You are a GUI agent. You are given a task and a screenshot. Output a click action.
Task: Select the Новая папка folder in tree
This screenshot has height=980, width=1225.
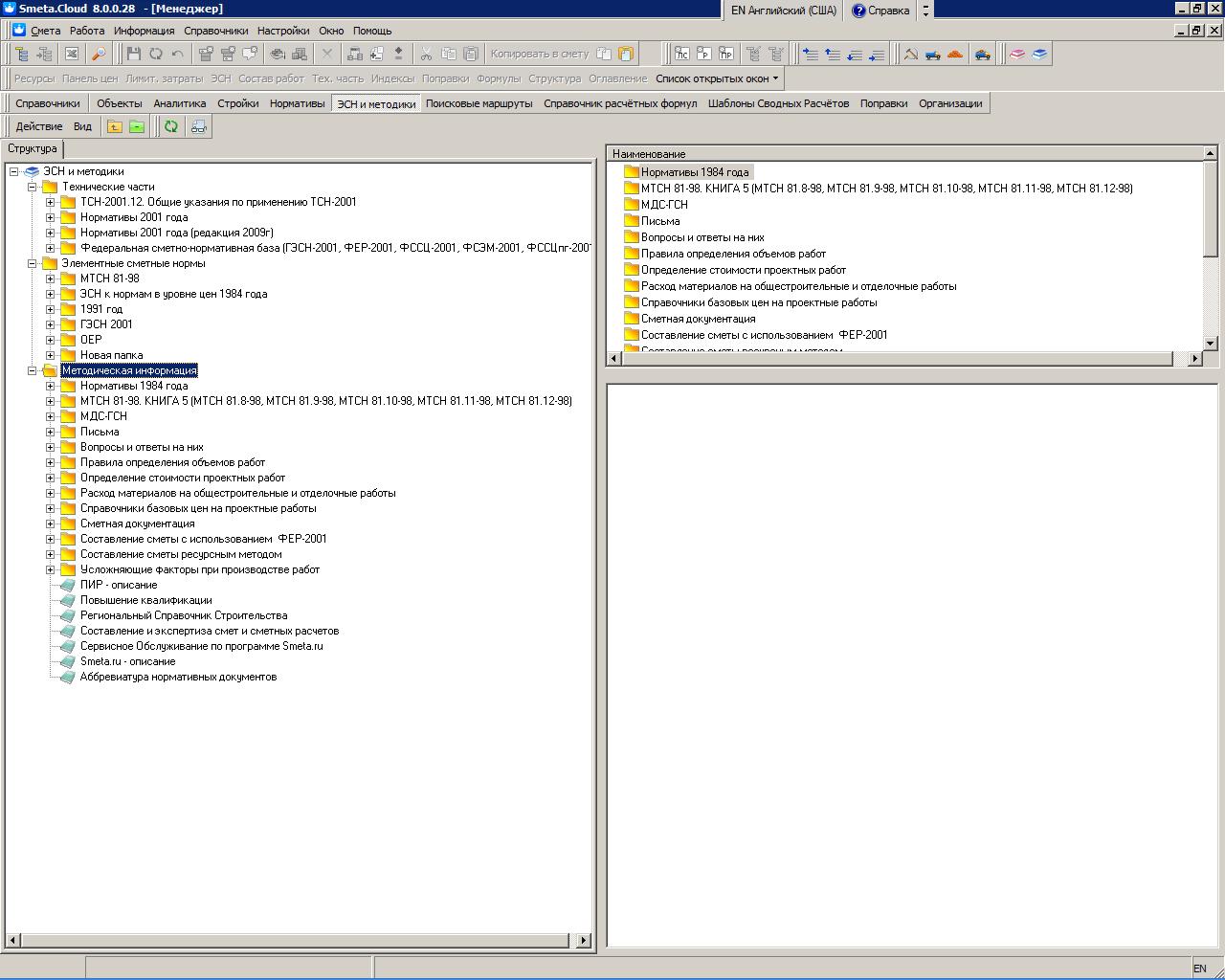click(x=111, y=355)
